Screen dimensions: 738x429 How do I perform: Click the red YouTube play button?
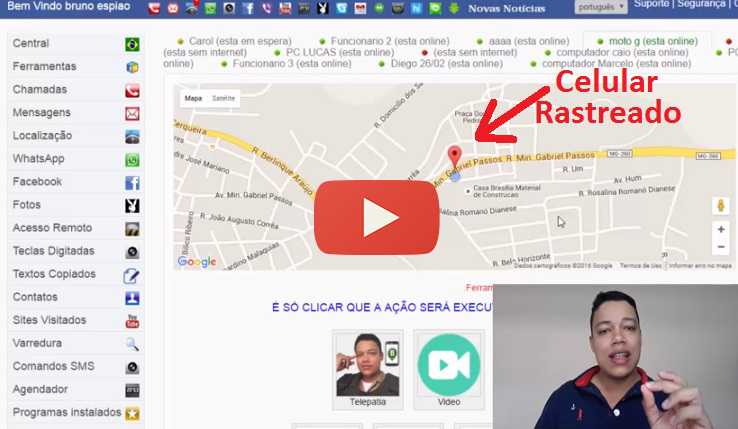coord(376,217)
